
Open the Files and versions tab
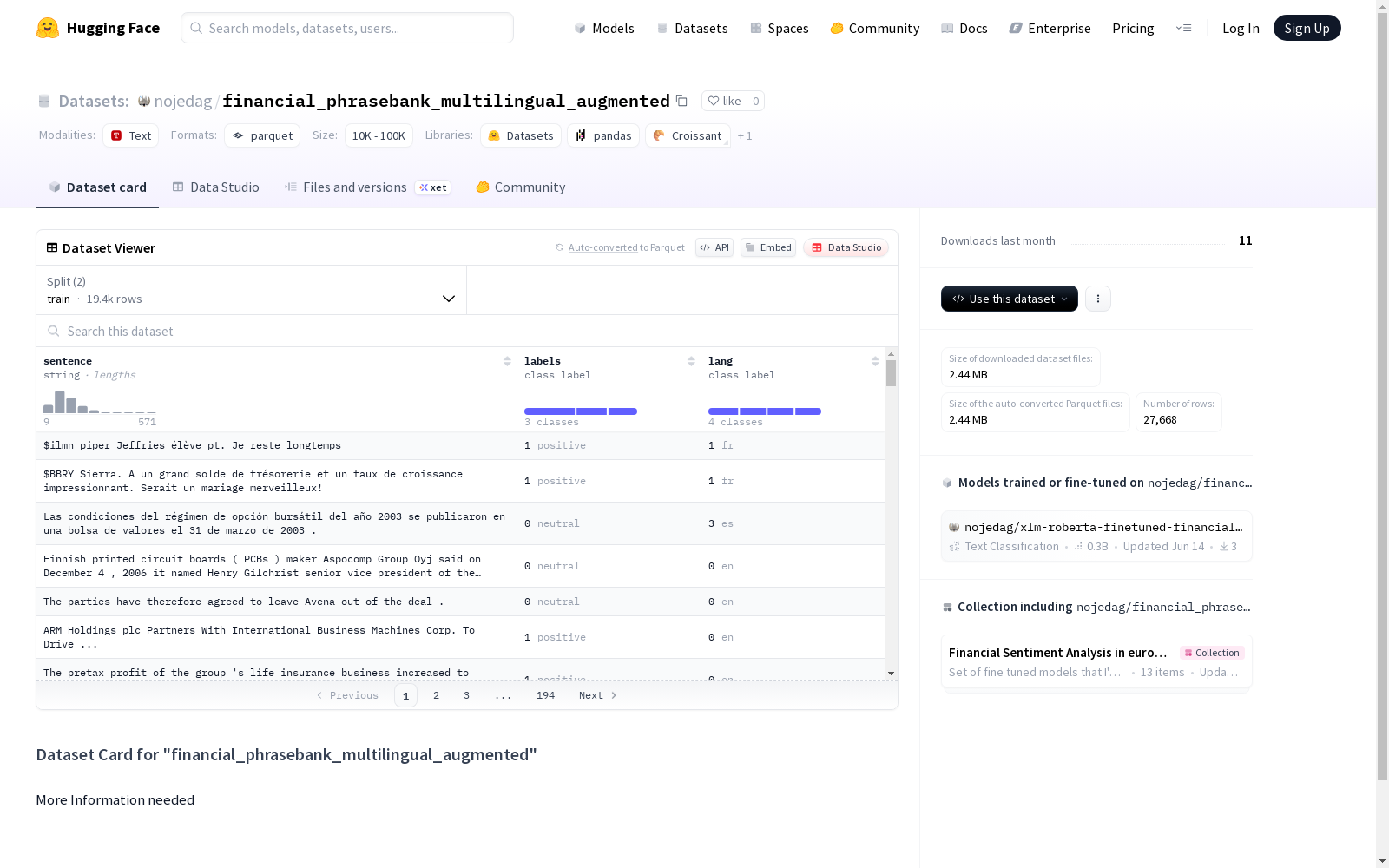tap(367, 187)
